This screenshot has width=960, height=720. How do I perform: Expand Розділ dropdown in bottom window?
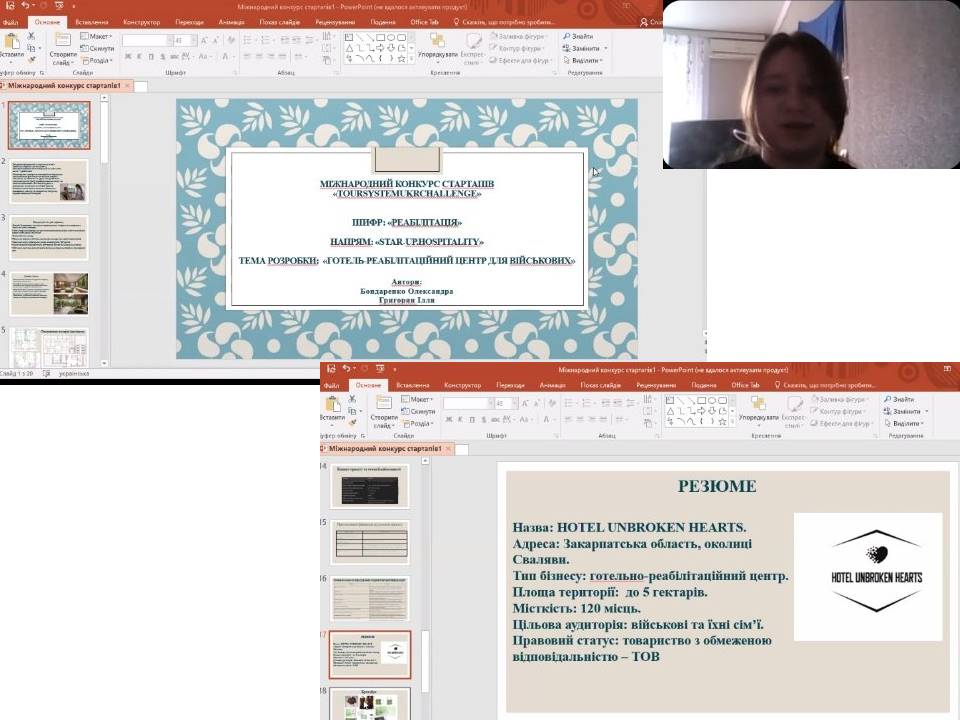(418, 423)
